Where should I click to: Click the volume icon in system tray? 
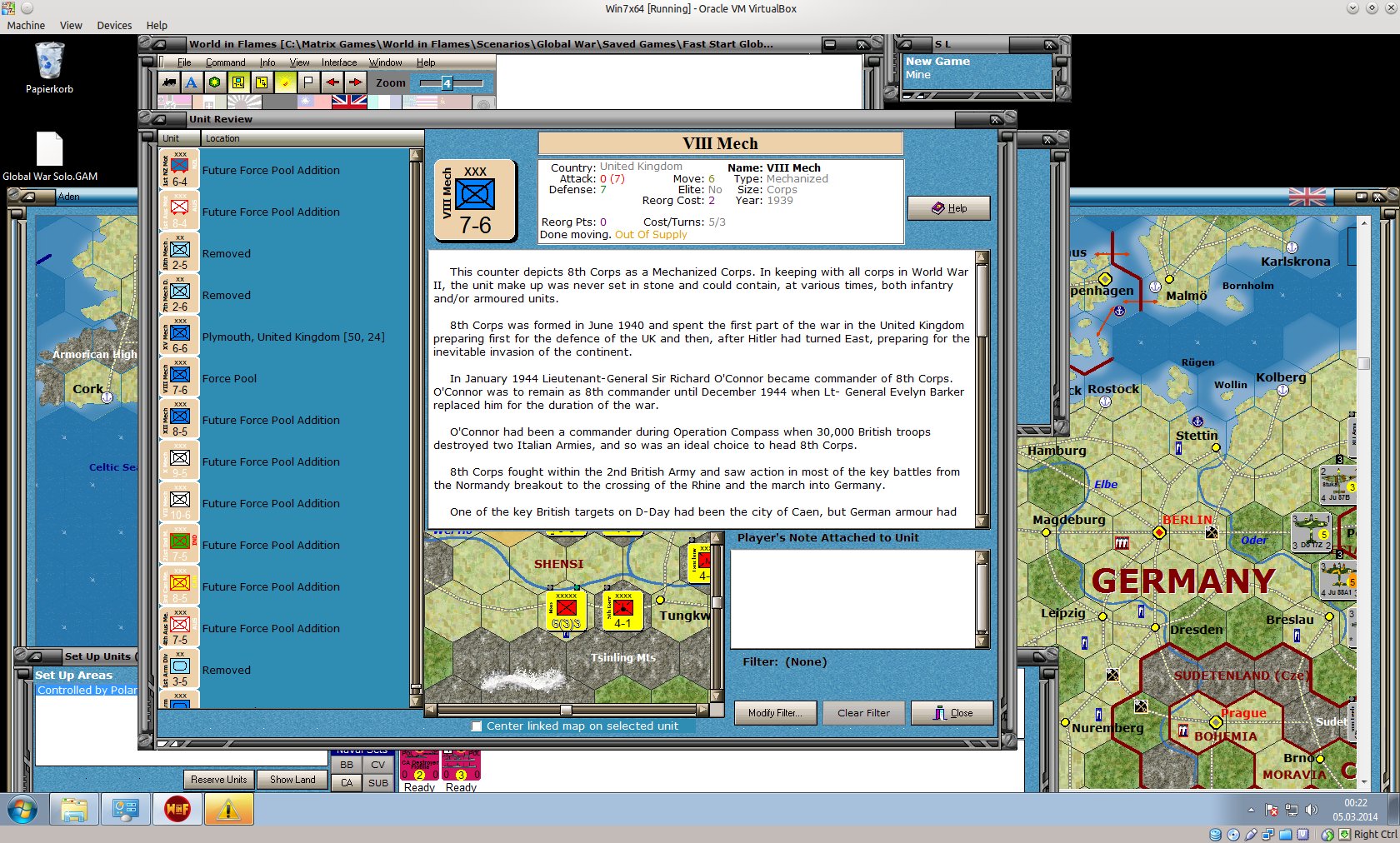[1312, 809]
